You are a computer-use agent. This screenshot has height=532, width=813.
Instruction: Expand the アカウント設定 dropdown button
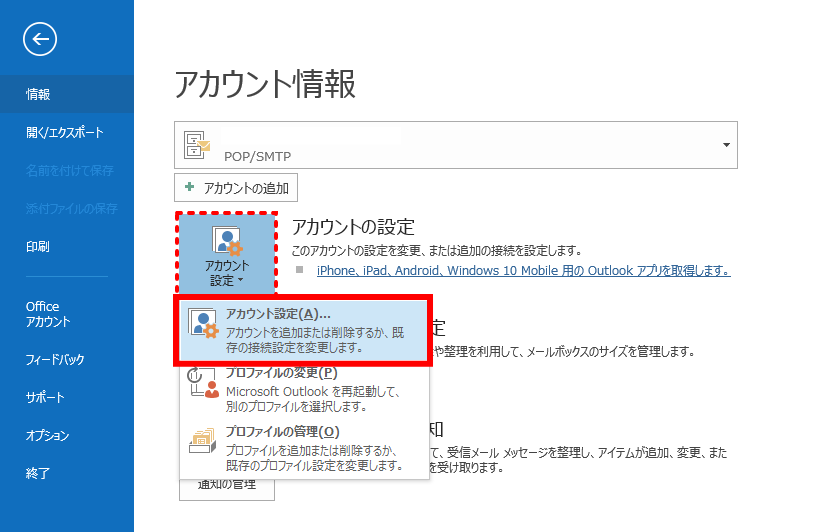(227, 255)
